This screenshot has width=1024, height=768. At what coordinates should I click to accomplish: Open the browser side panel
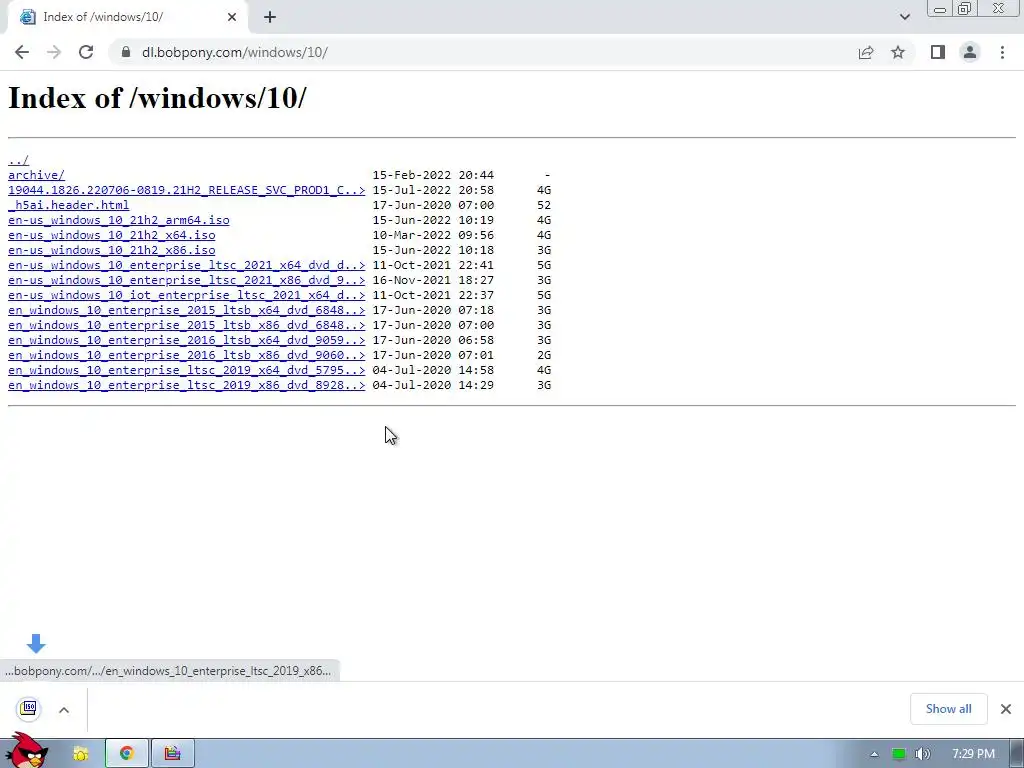click(938, 52)
